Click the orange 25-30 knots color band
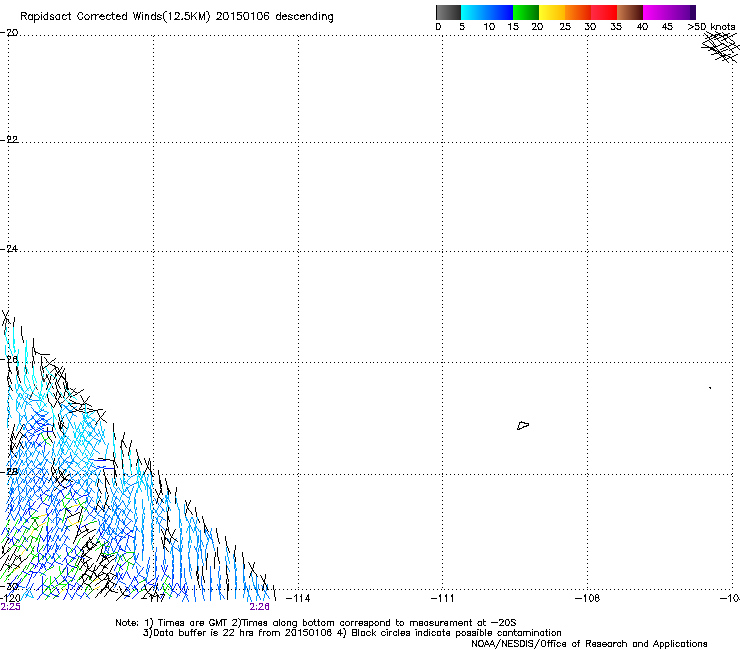740x650 pixels. [x=578, y=12]
